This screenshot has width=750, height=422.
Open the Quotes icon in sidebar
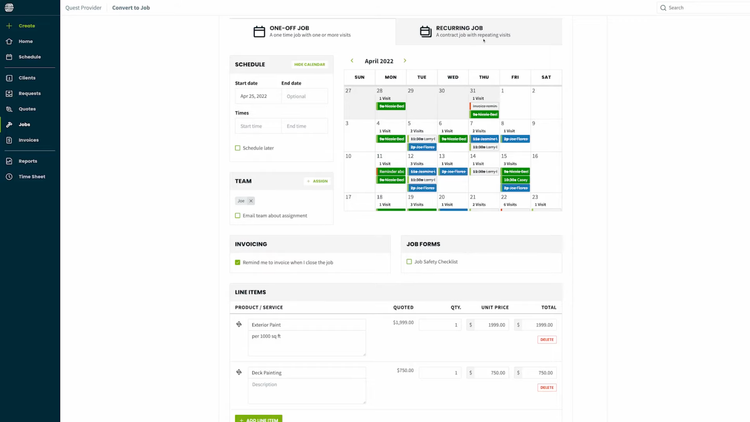pyautogui.click(x=9, y=109)
